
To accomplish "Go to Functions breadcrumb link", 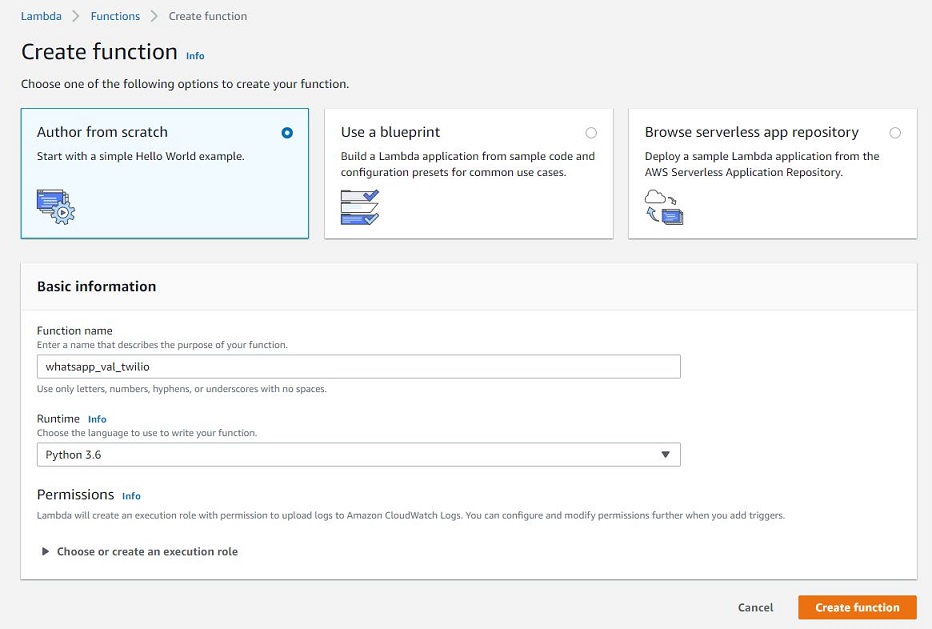I will point(115,16).
